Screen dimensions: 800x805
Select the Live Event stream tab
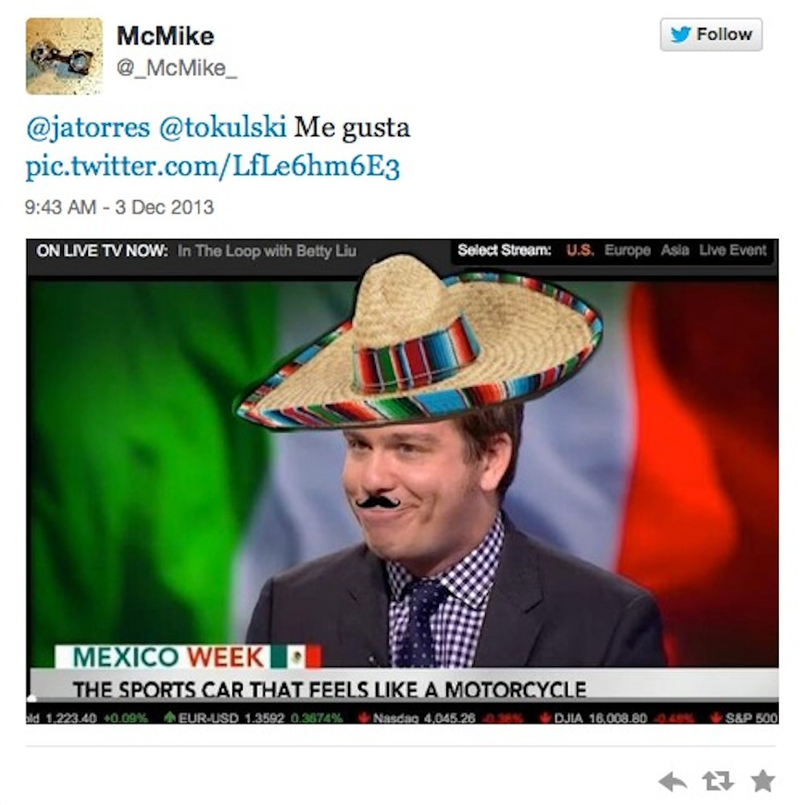point(732,250)
